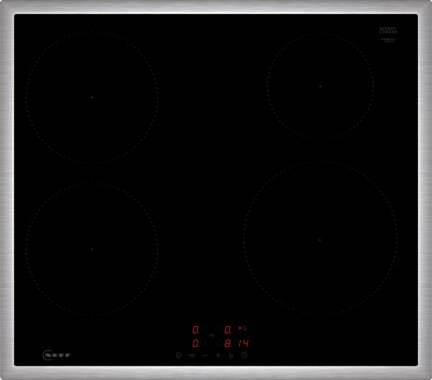Tap the NEFF brand logo
432x380 pixels.
(57, 355)
